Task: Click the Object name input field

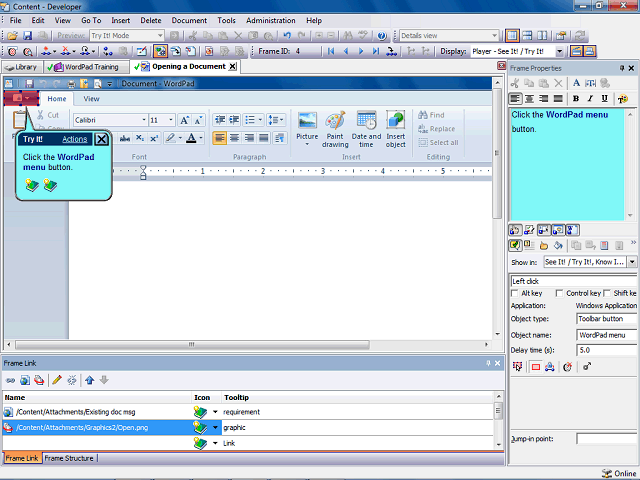Action: tap(607, 335)
